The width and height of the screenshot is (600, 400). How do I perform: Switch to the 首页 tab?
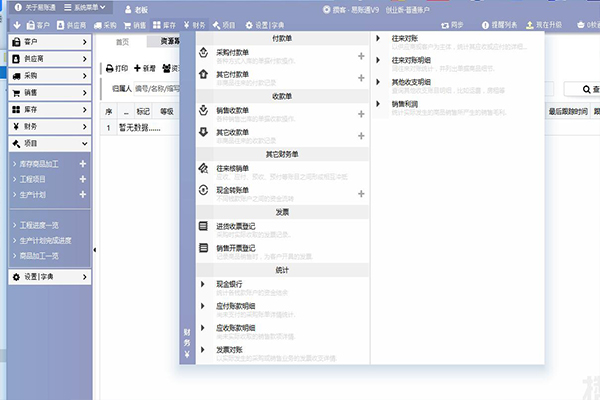122,42
